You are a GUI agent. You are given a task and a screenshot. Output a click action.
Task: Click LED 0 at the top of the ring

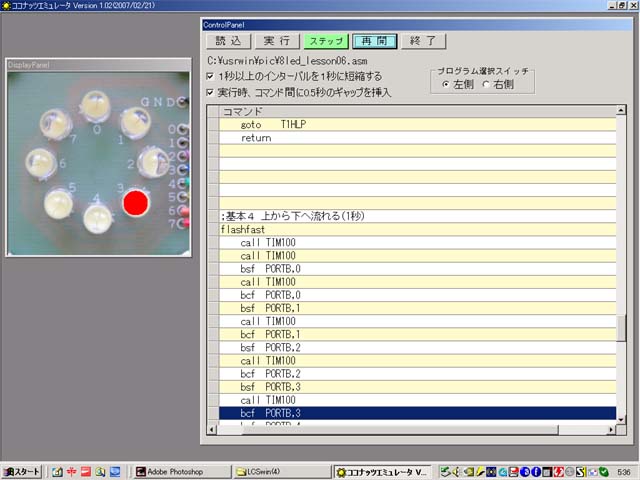pyautogui.click(x=96, y=105)
